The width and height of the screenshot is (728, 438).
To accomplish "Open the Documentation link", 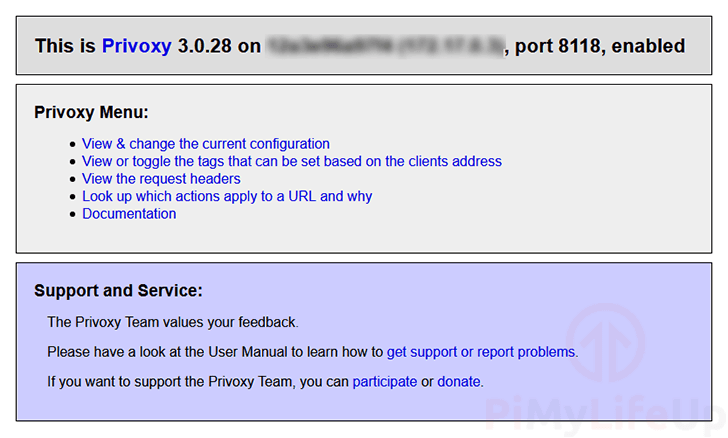I will pos(129,214).
